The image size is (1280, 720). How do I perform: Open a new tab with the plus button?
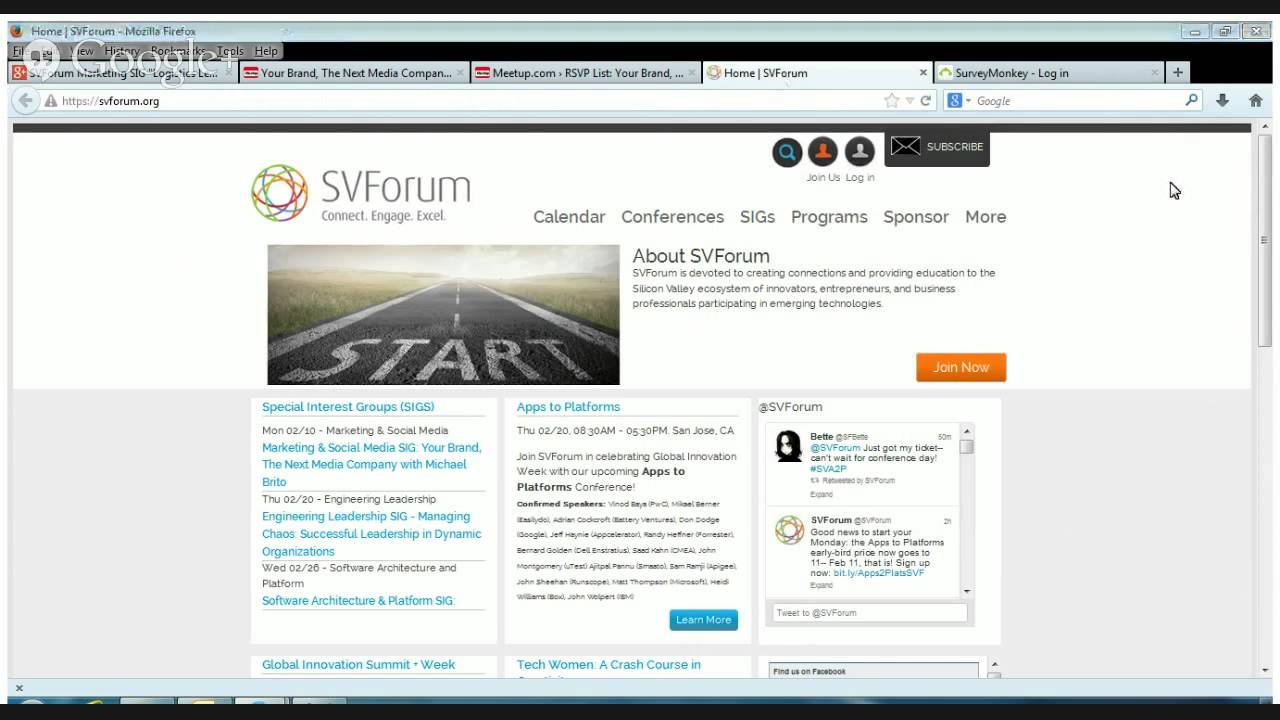click(x=1178, y=72)
